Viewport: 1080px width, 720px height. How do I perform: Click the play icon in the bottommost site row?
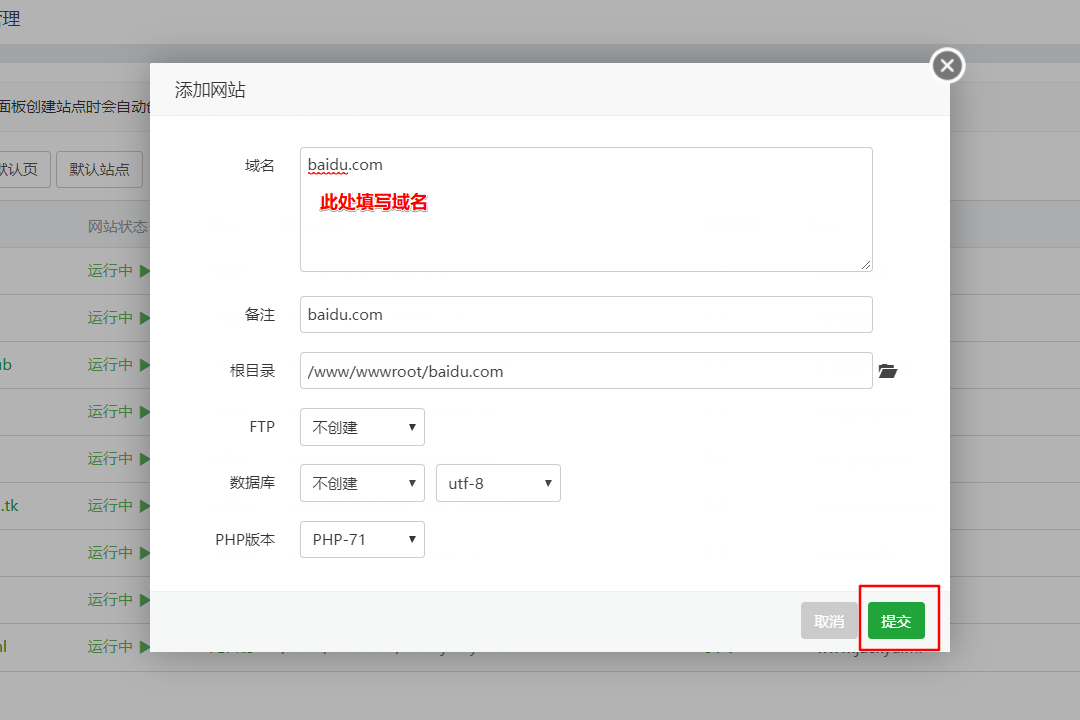pos(144,647)
